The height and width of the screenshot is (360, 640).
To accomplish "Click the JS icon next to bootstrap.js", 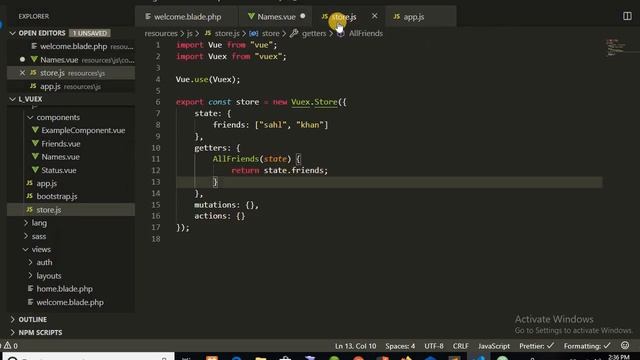I will point(29,196).
